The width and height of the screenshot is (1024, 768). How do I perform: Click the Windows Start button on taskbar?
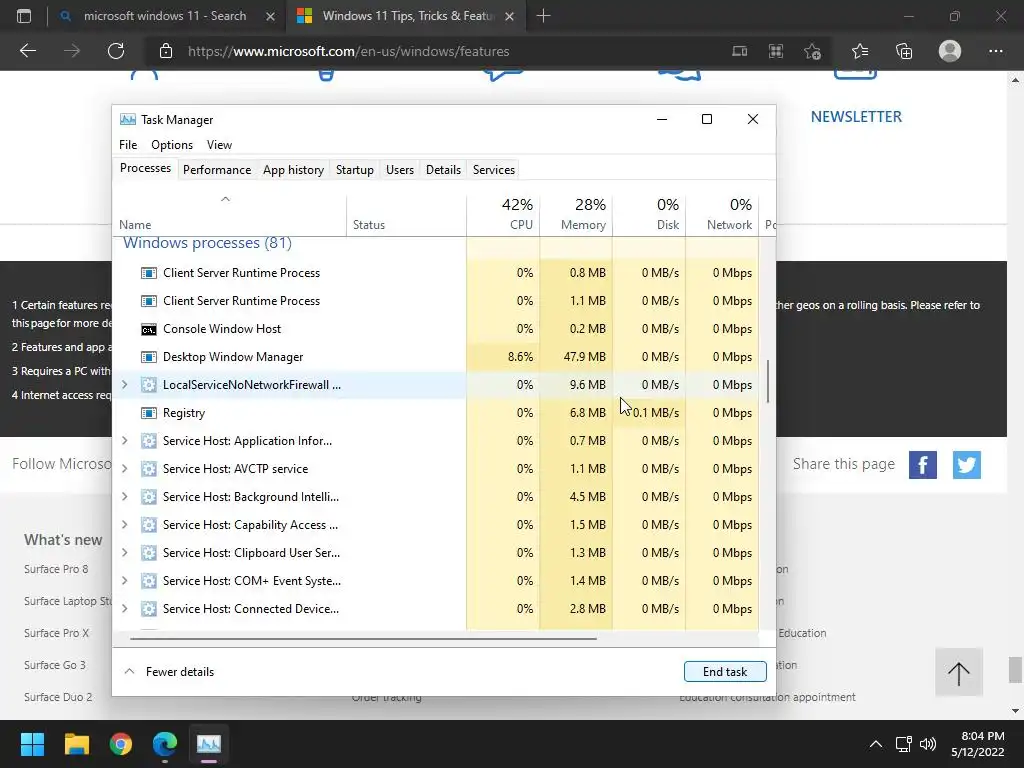32,744
